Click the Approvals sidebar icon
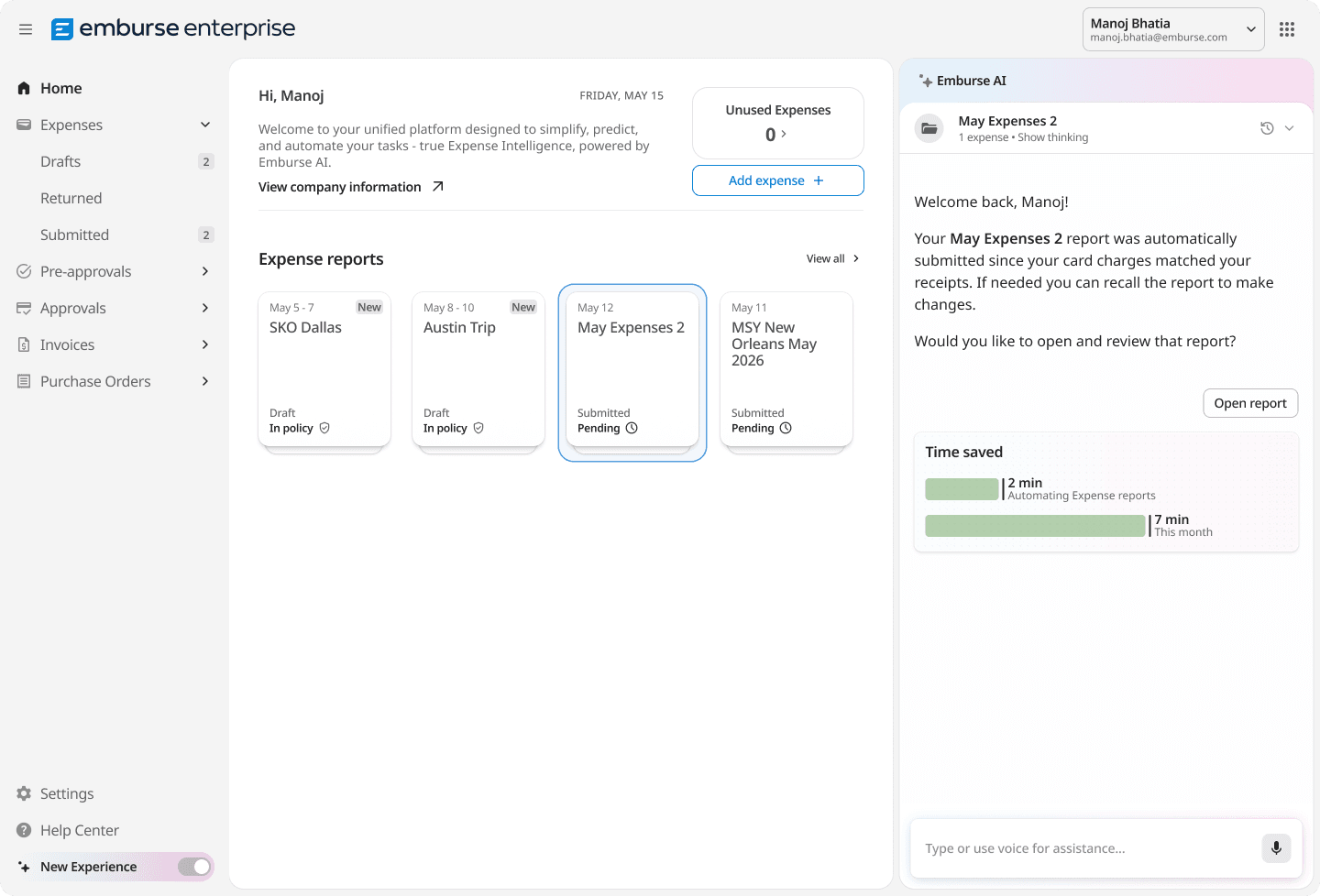Viewport: 1320px width, 896px height. click(x=24, y=308)
